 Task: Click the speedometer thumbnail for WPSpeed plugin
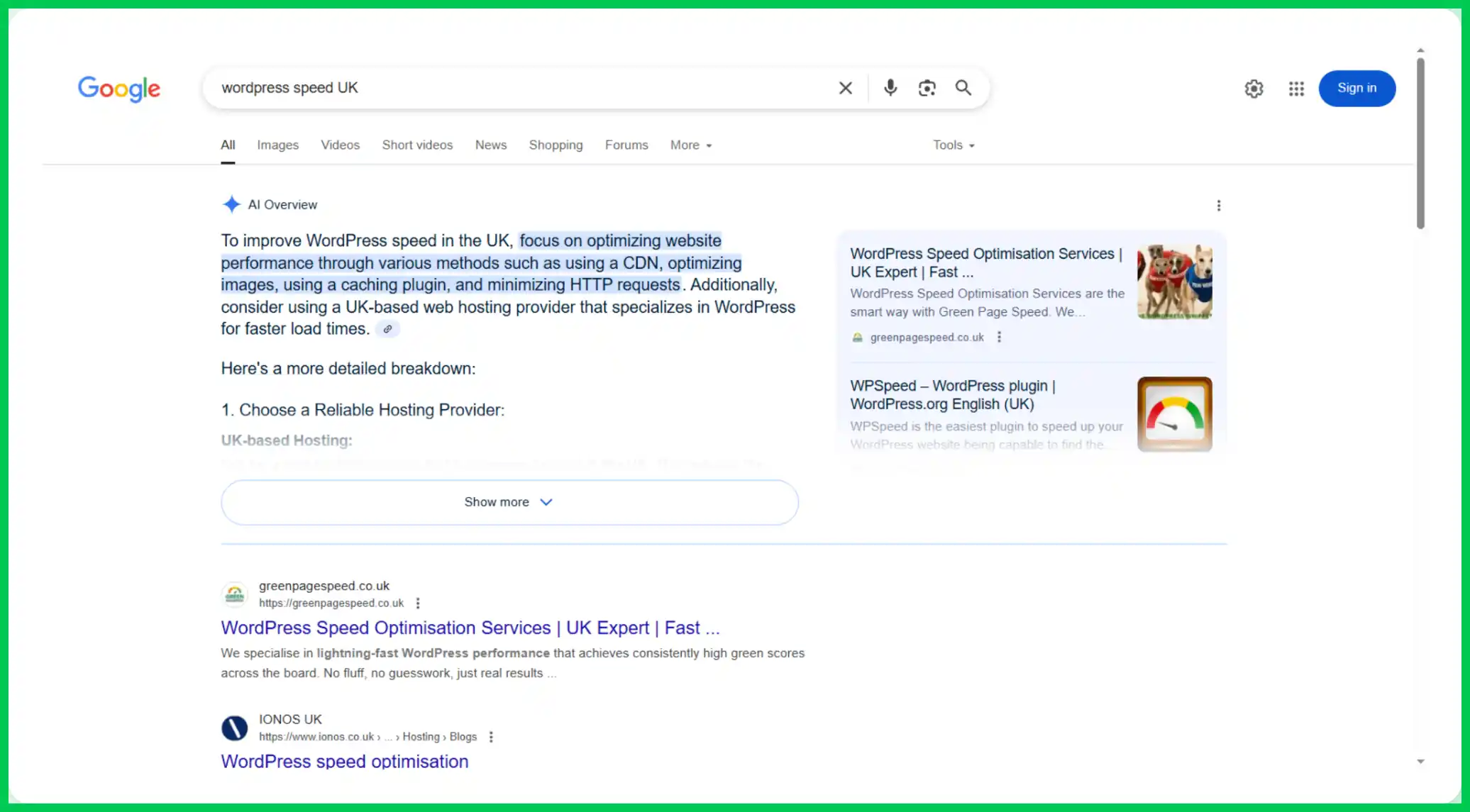(x=1174, y=414)
